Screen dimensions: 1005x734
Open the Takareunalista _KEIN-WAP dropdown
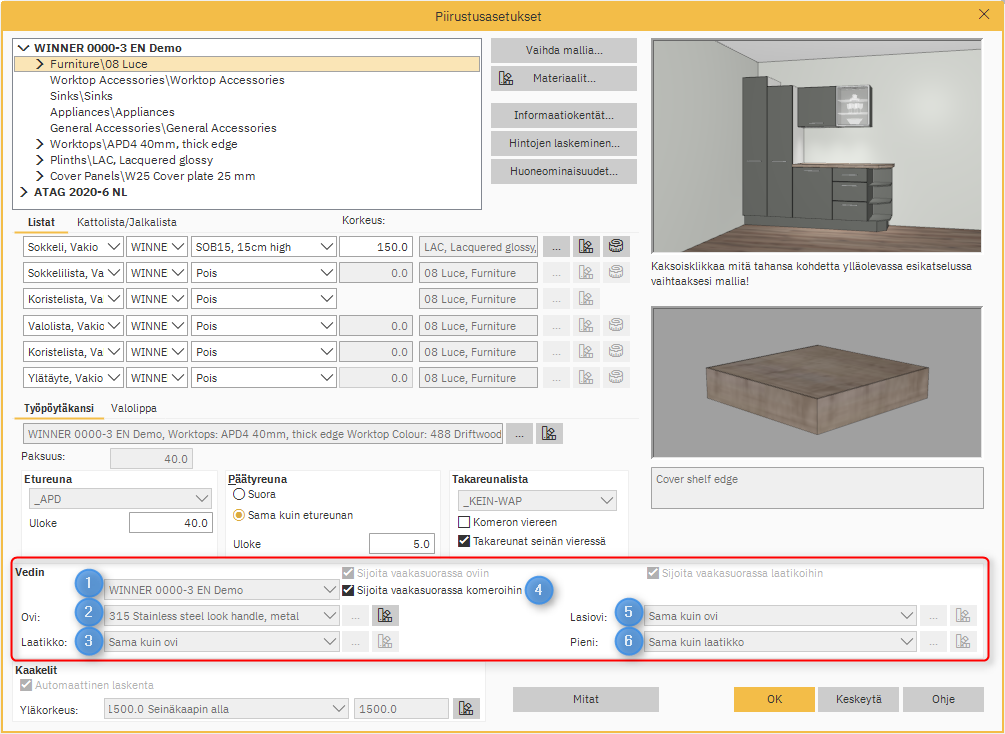click(537, 500)
